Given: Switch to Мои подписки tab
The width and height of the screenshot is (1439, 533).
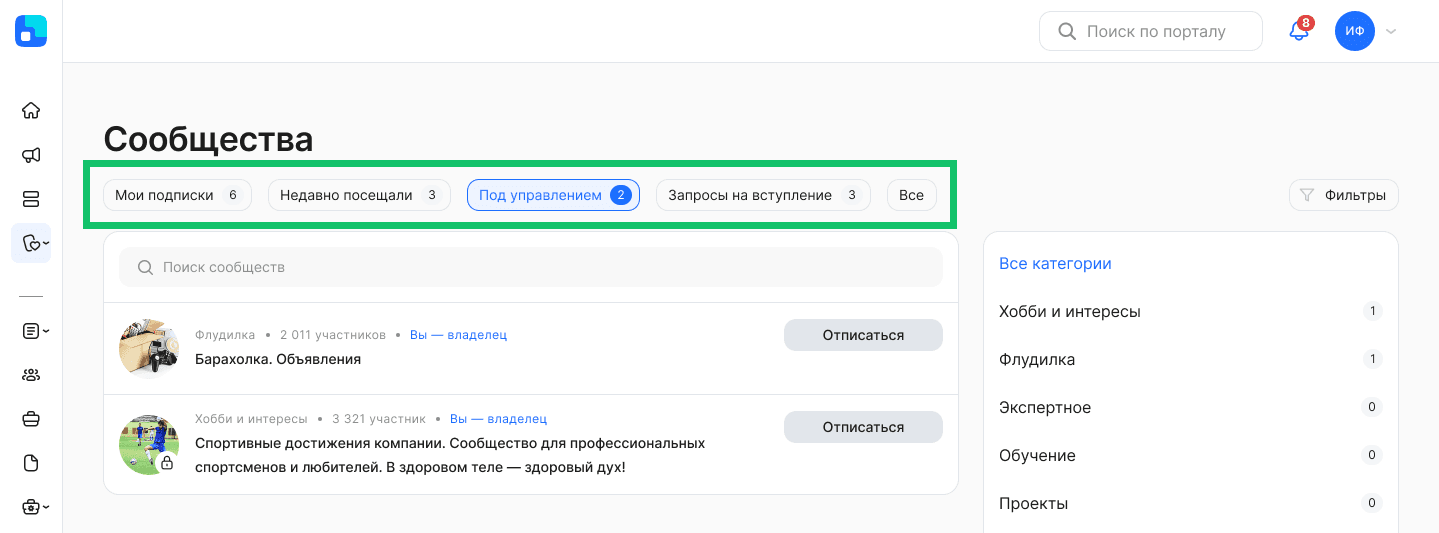Looking at the screenshot, I should pyautogui.click(x=177, y=195).
